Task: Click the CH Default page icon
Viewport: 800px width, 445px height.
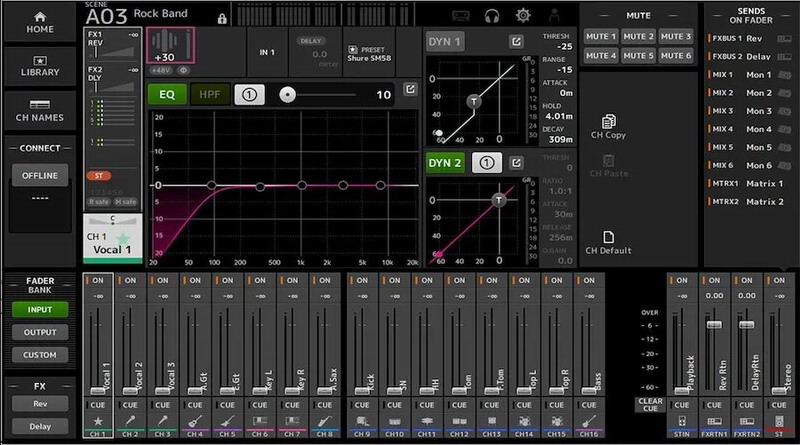Action: [x=608, y=237]
